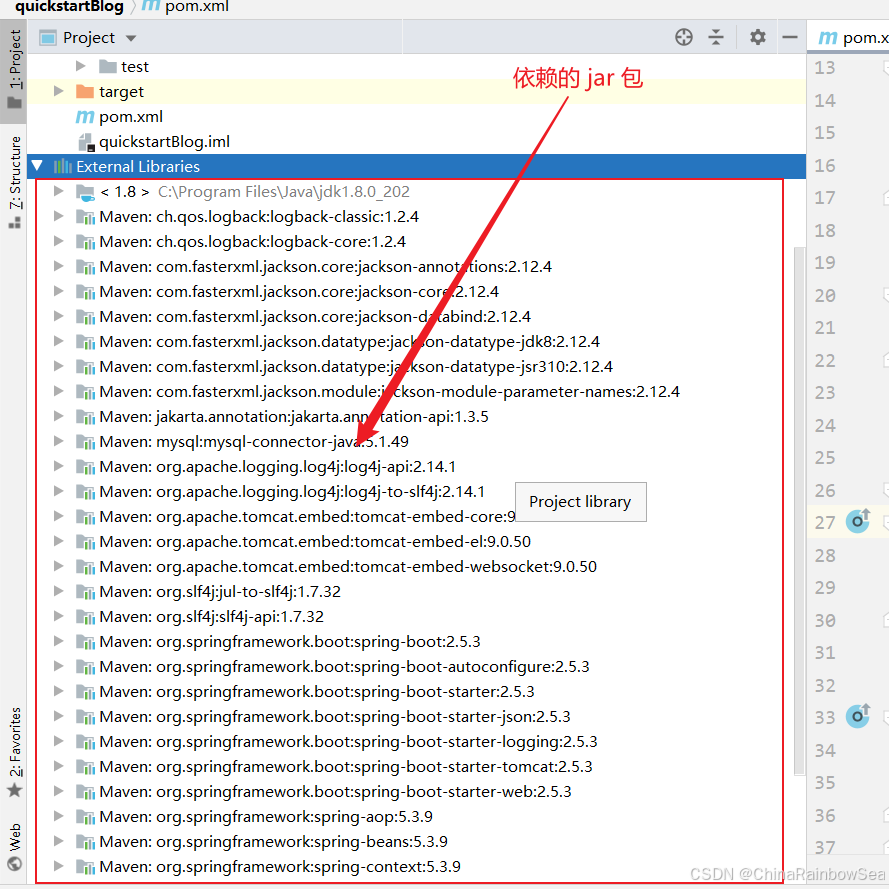Expand the JDK 1.8 library node
Image resolution: width=889 pixels, height=889 pixels.
click(59, 192)
